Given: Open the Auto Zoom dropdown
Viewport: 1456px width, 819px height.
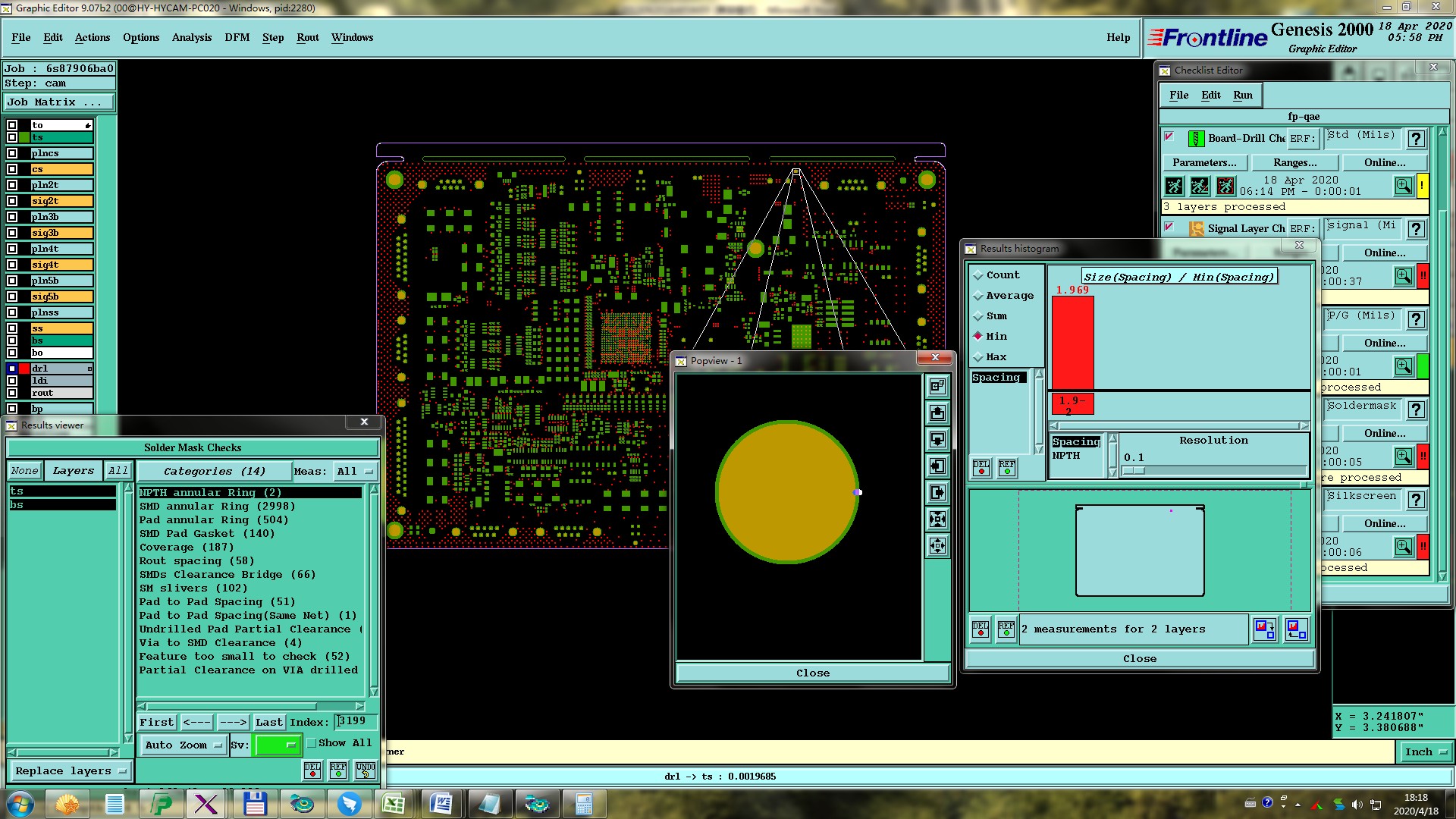Looking at the screenshot, I should pos(183,745).
